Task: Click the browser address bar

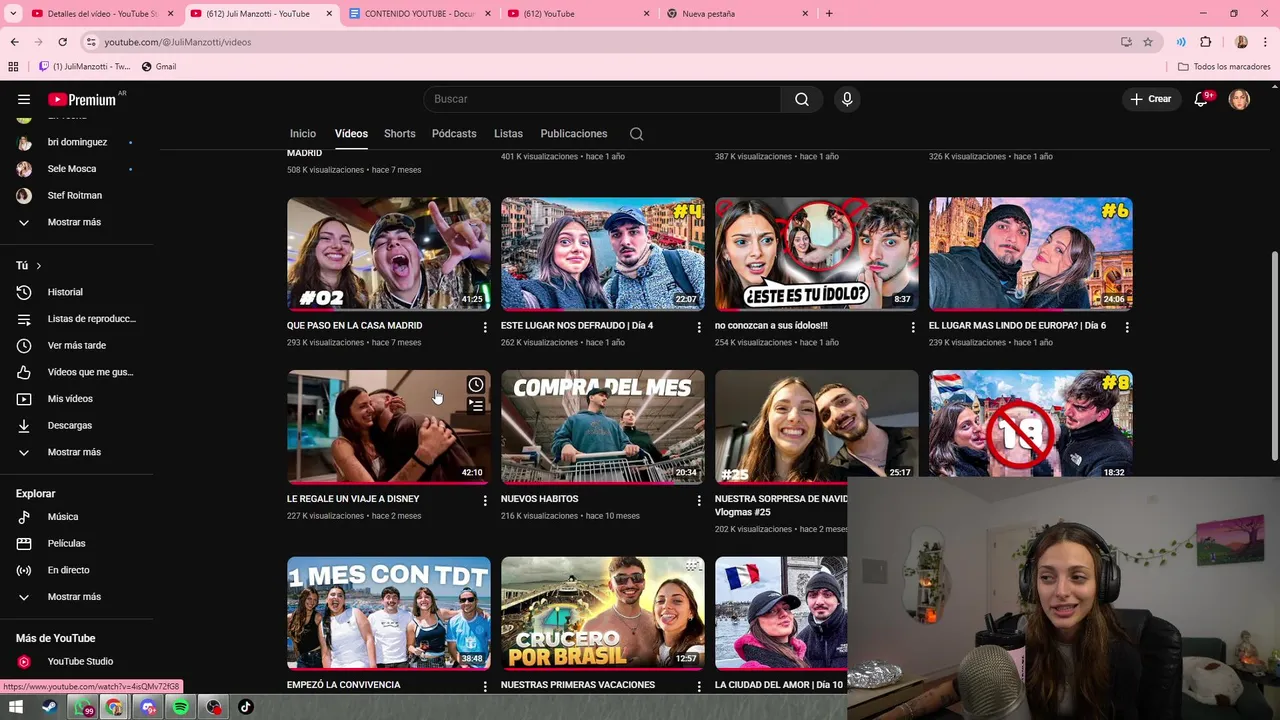Action: click(x=600, y=42)
